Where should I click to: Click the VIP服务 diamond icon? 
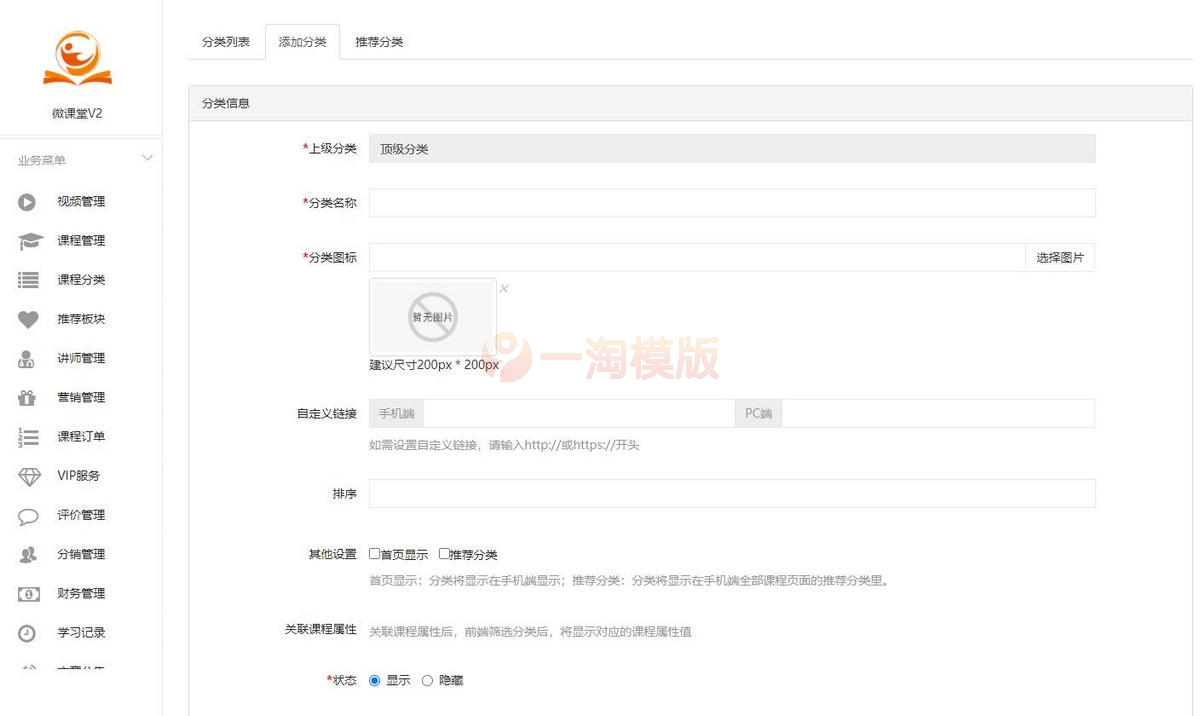pos(28,476)
